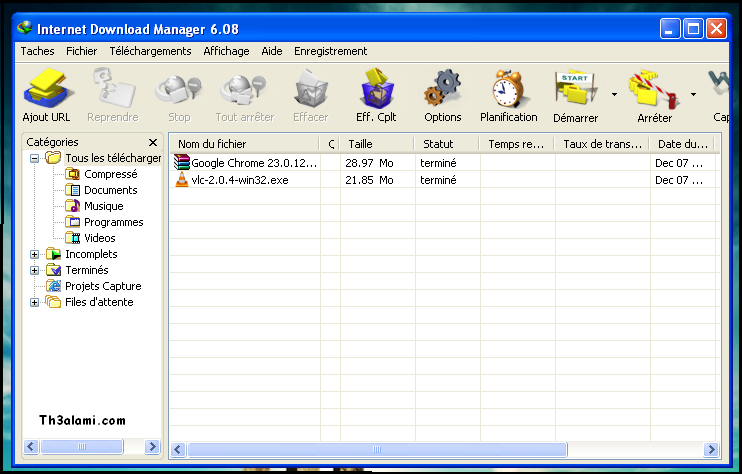
Task: Click the categories panel right scroll arrow
Action: tap(152, 446)
